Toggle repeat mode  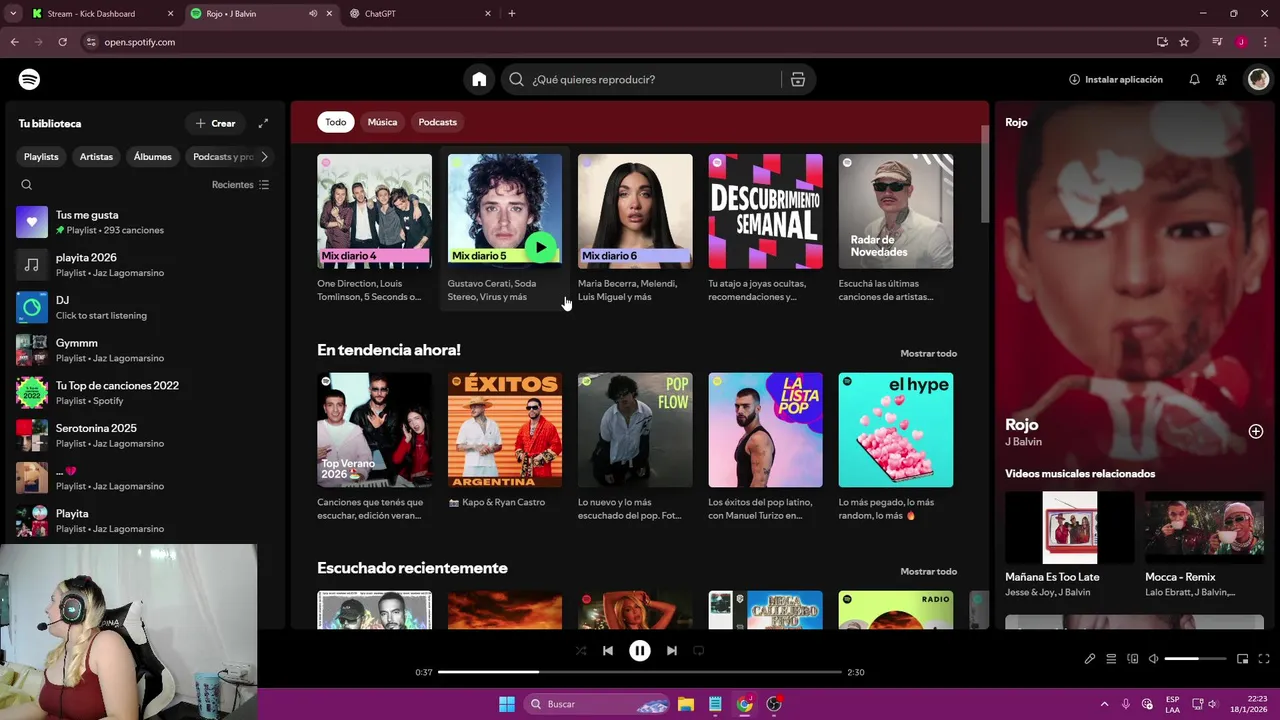[699, 650]
